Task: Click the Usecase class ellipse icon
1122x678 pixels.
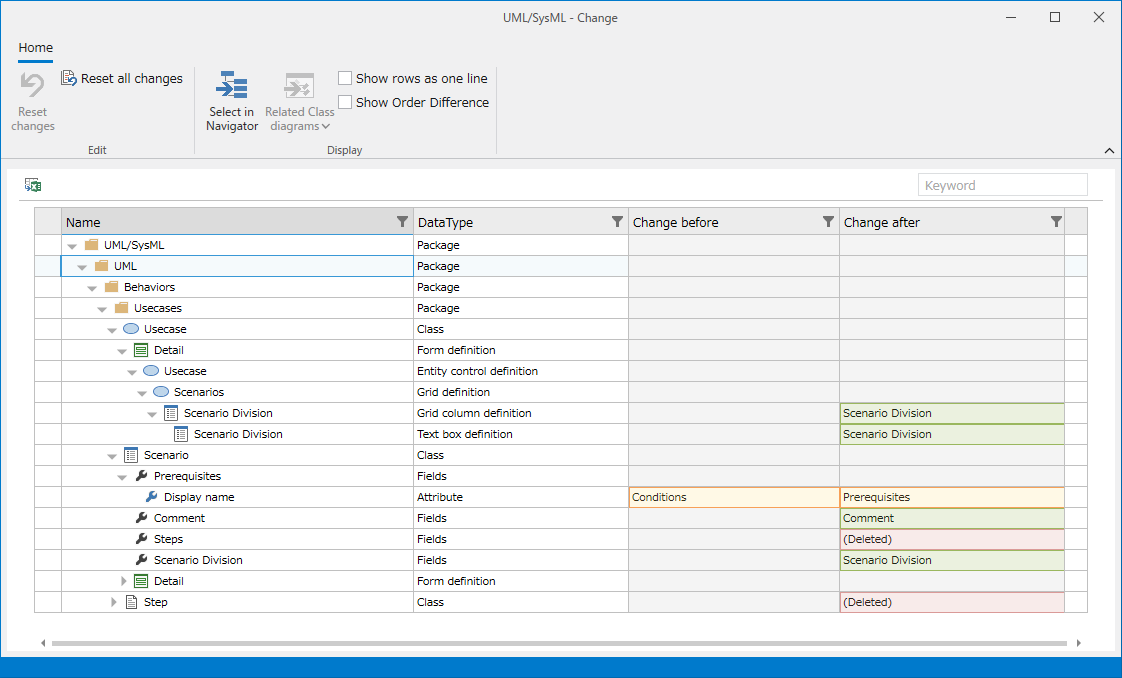Action: pyautogui.click(x=131, y=329)
